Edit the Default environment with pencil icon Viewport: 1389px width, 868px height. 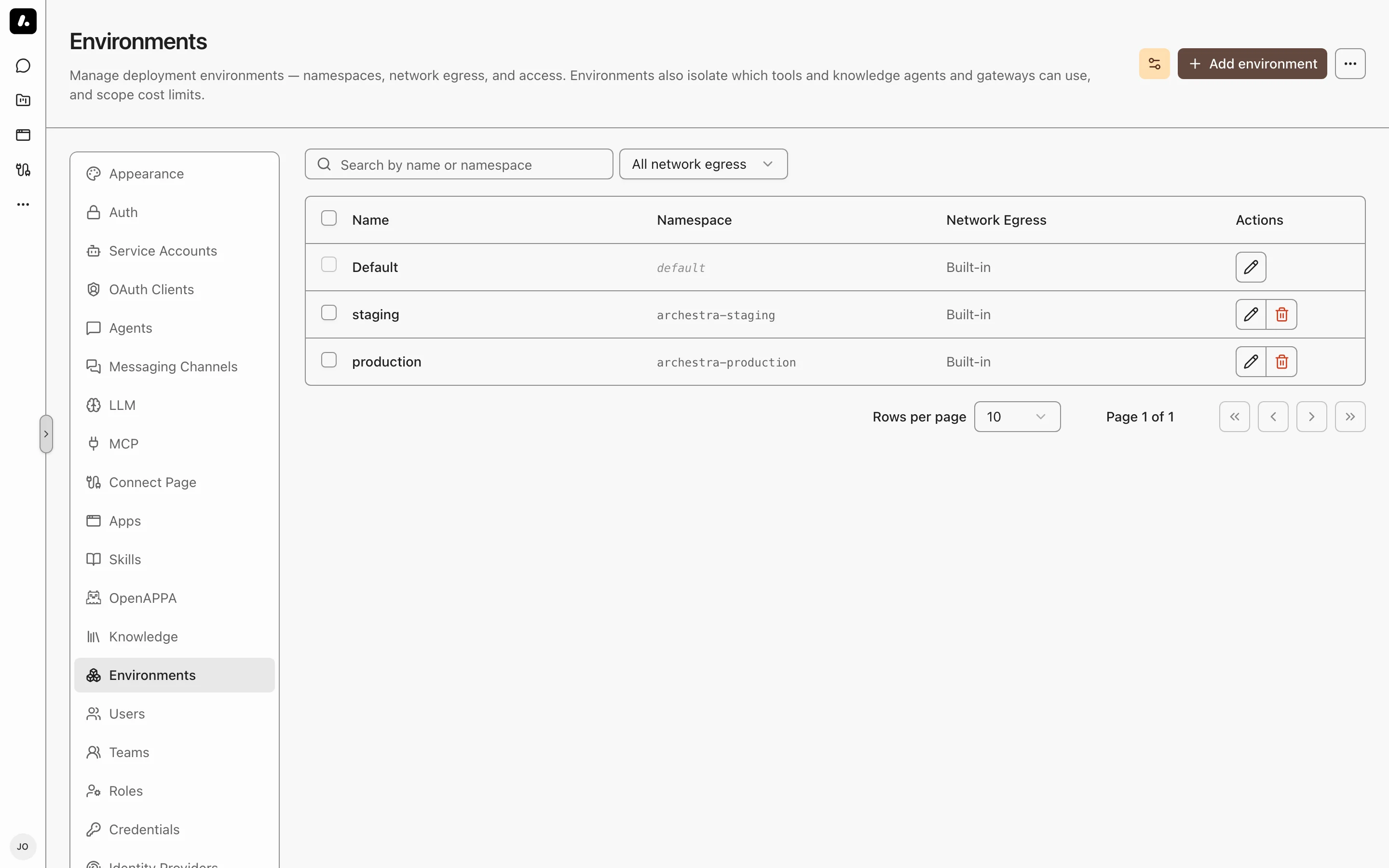tap(1251, 267)
